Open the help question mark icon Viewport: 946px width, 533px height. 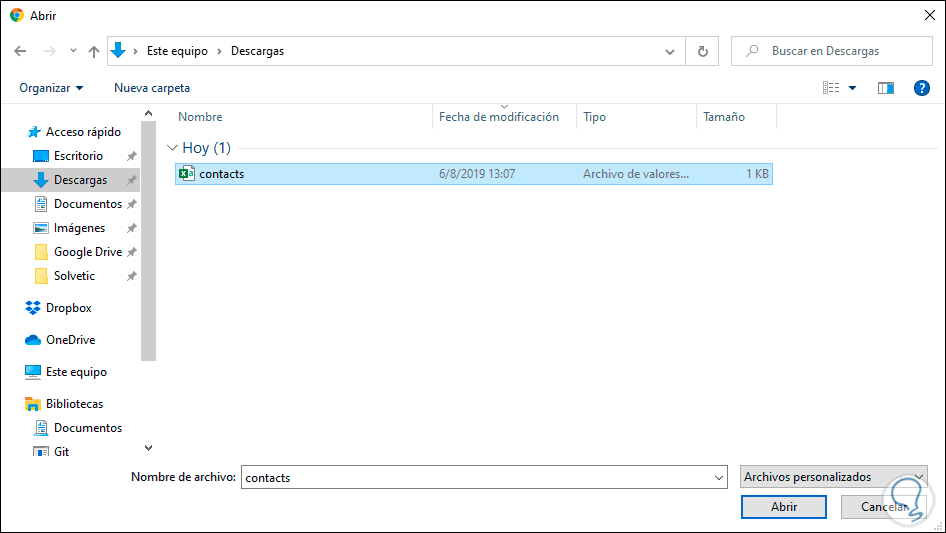922,88
